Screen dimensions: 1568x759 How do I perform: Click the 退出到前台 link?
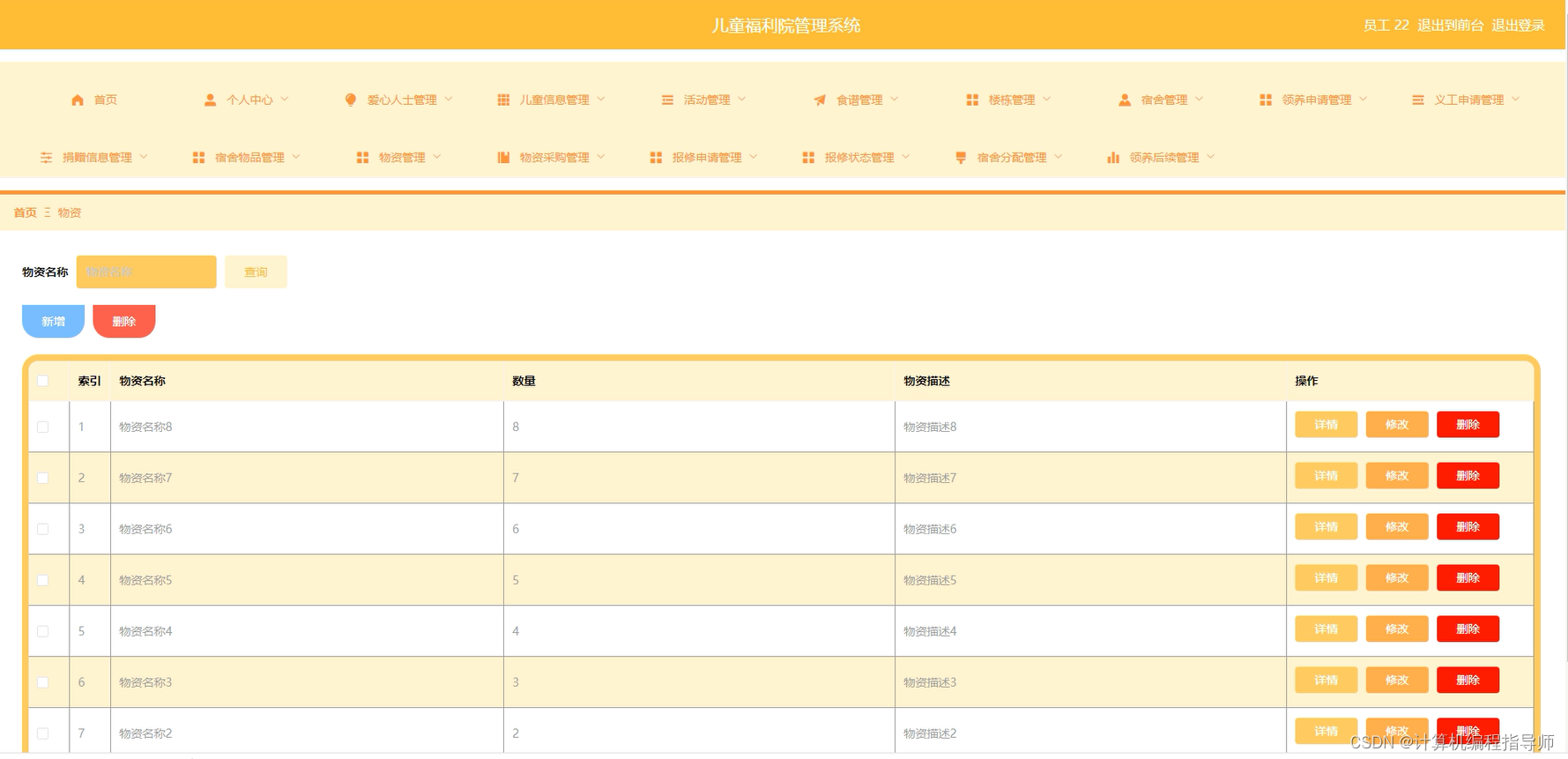(x=1450, y=25)
